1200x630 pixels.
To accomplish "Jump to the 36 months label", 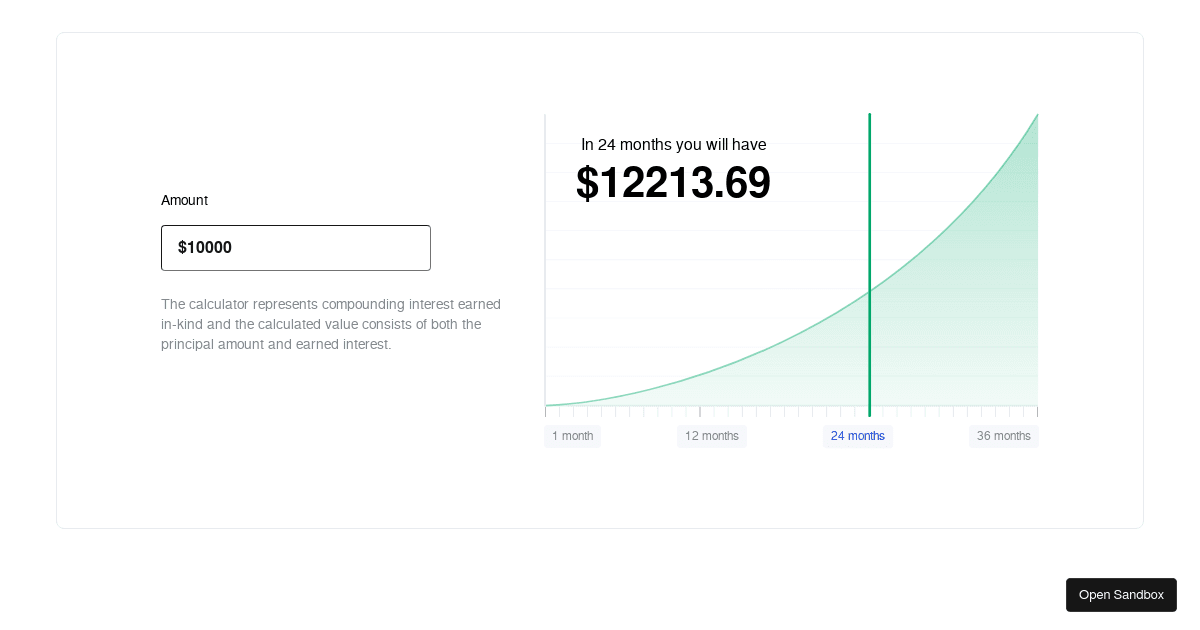I will (1004, 436).
